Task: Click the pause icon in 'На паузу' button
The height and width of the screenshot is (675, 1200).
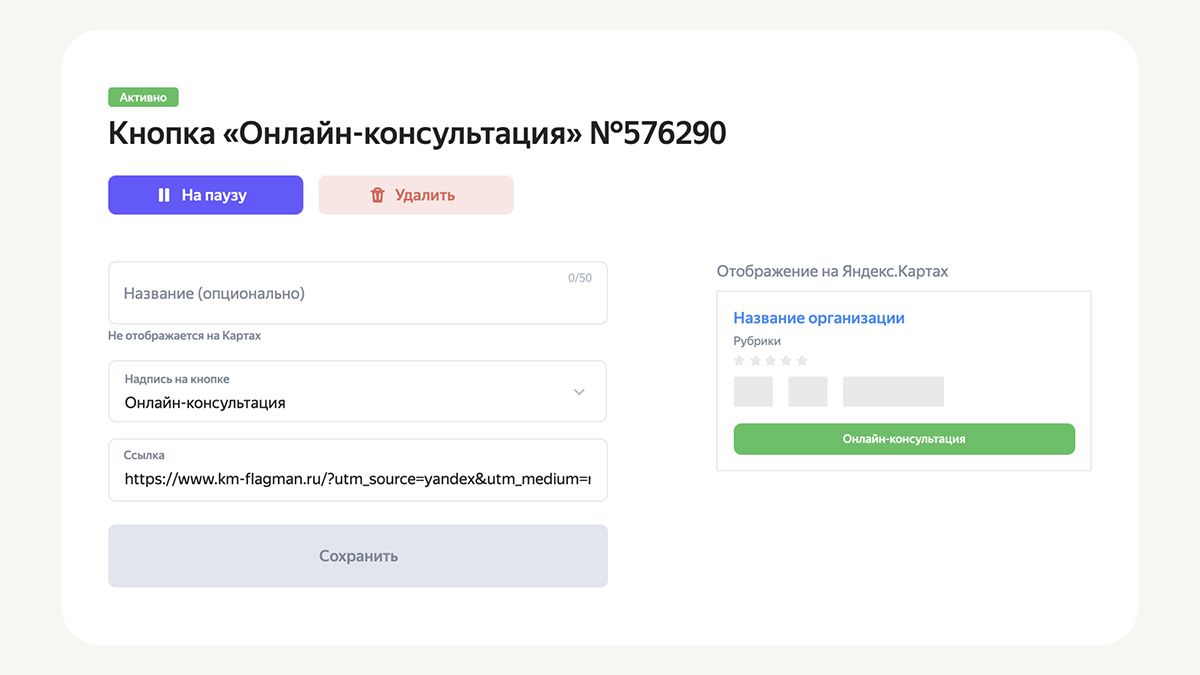Action: 164,195
